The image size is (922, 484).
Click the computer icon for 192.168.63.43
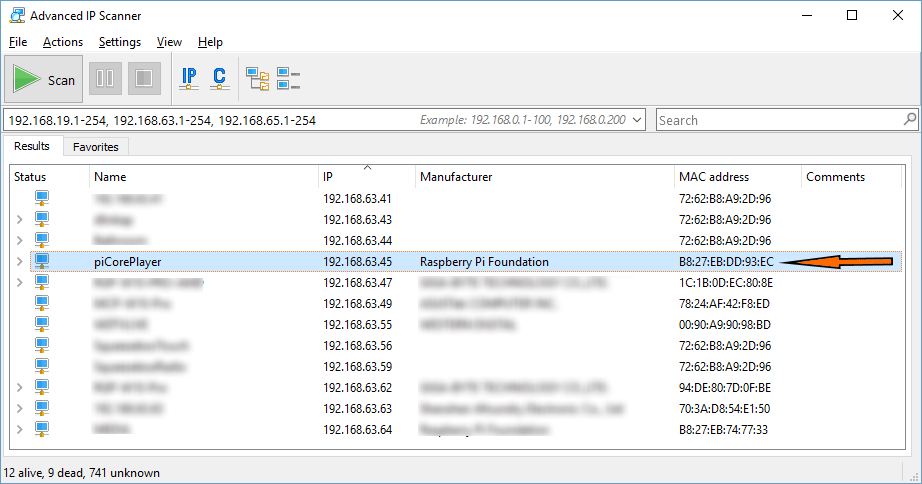42,219
